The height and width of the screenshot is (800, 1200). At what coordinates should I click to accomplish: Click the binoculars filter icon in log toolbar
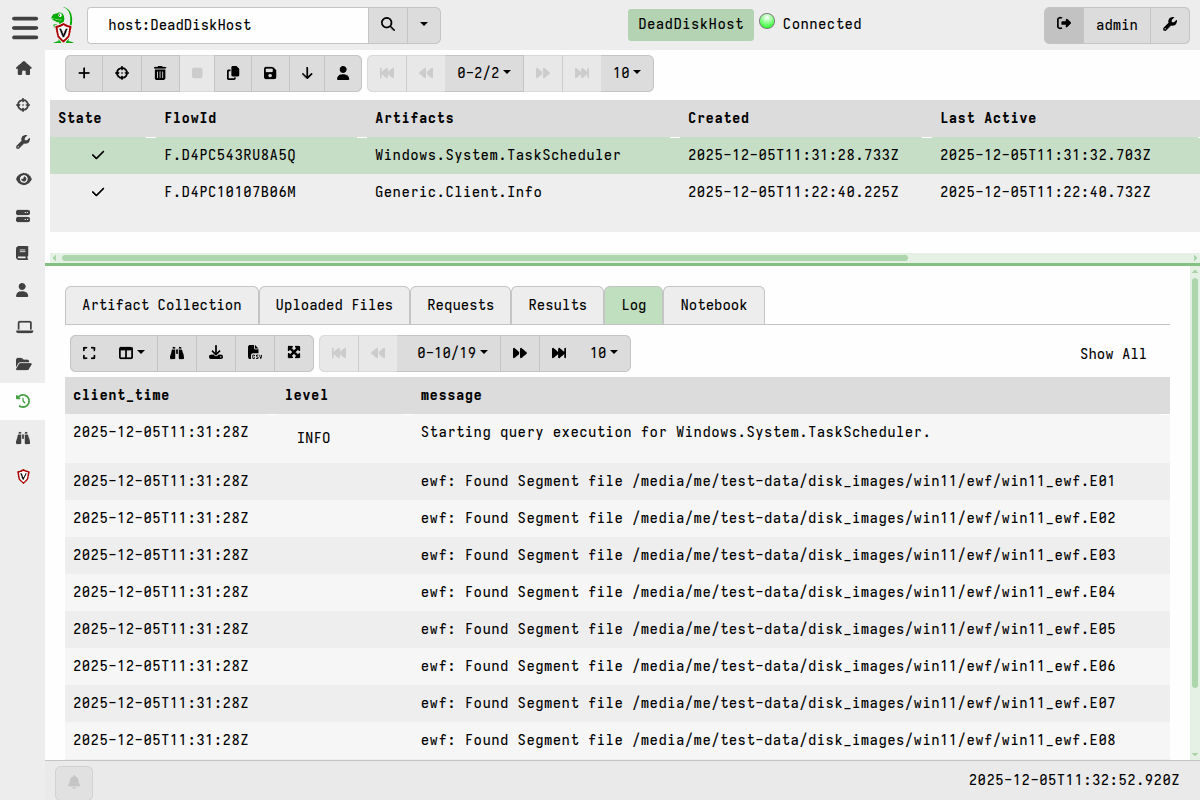pos(177,353)
